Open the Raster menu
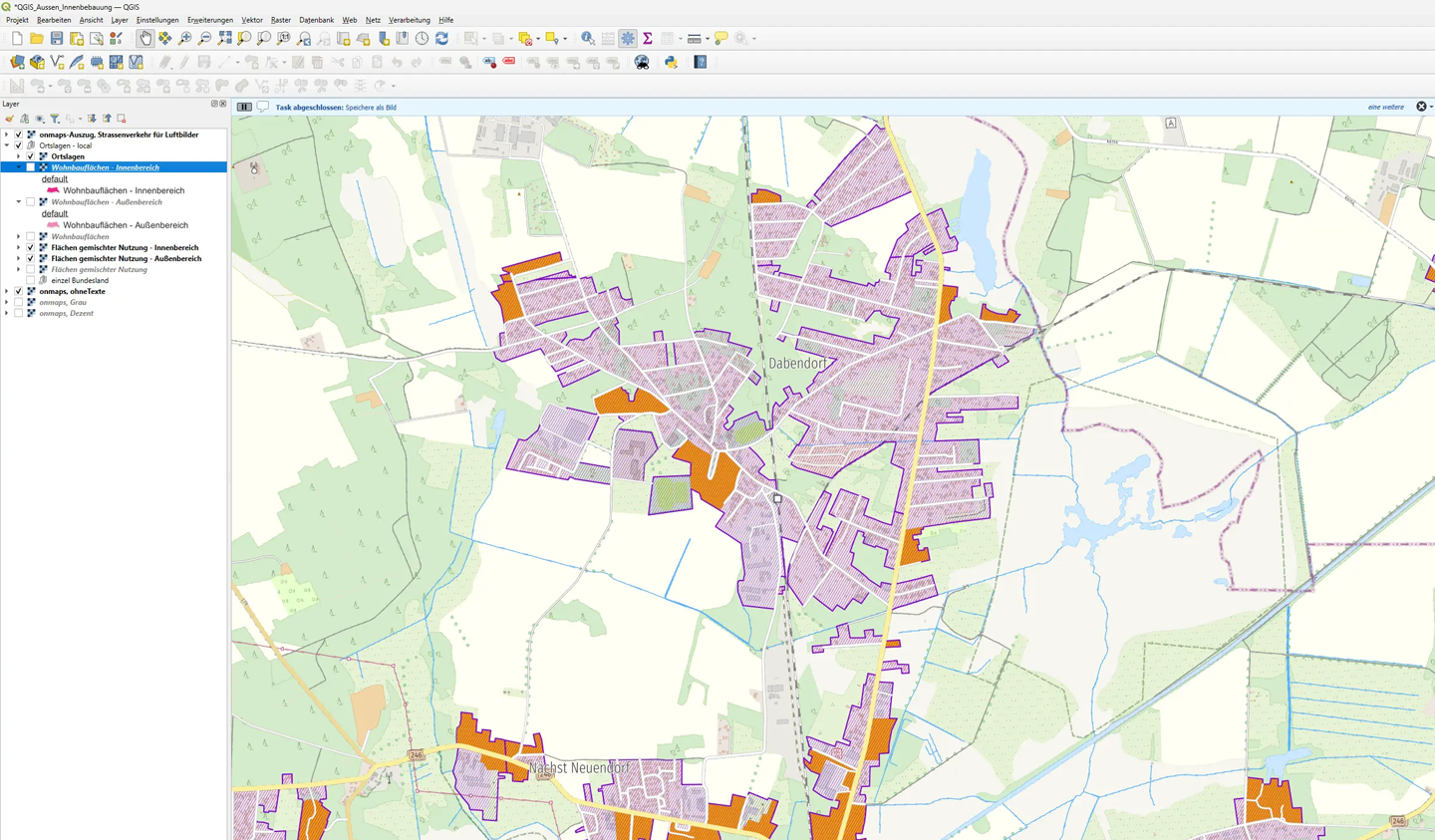1435x840 pixels. (x=281, y=20)
